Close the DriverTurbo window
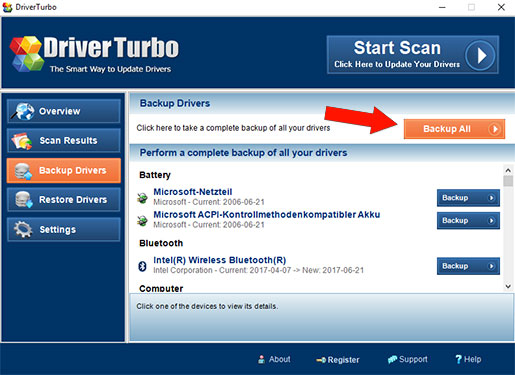The width and height of the screenshot is (515, 375). pos(501,7)
